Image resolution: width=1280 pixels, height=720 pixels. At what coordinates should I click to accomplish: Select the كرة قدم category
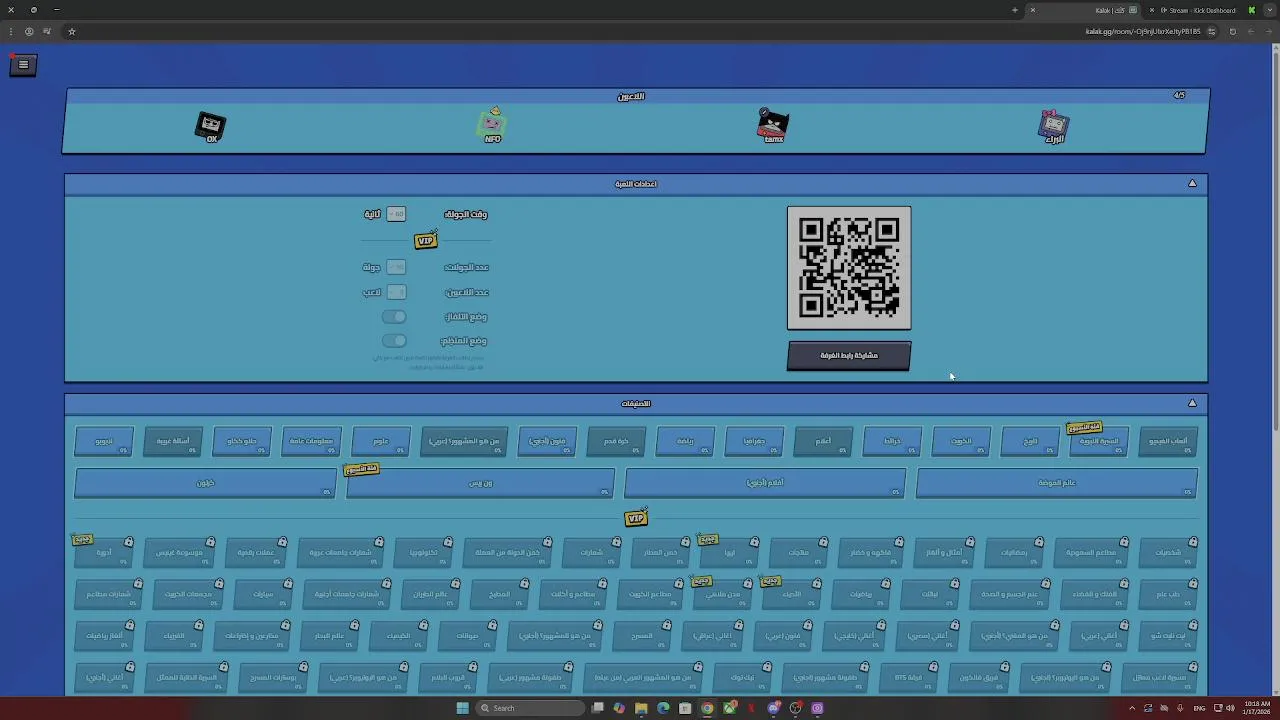(616, 442)
